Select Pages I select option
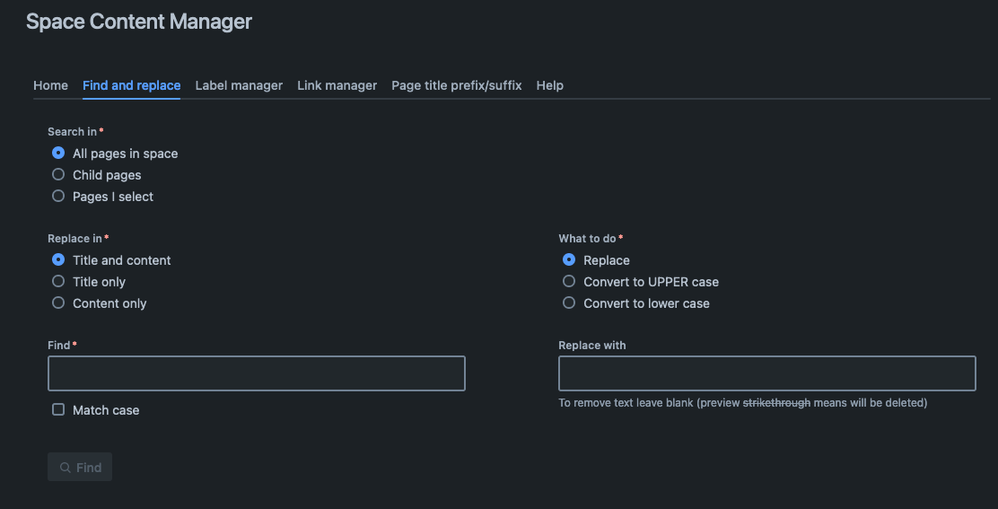The width and height of the screenshot is (998, 509). [58, 196]
